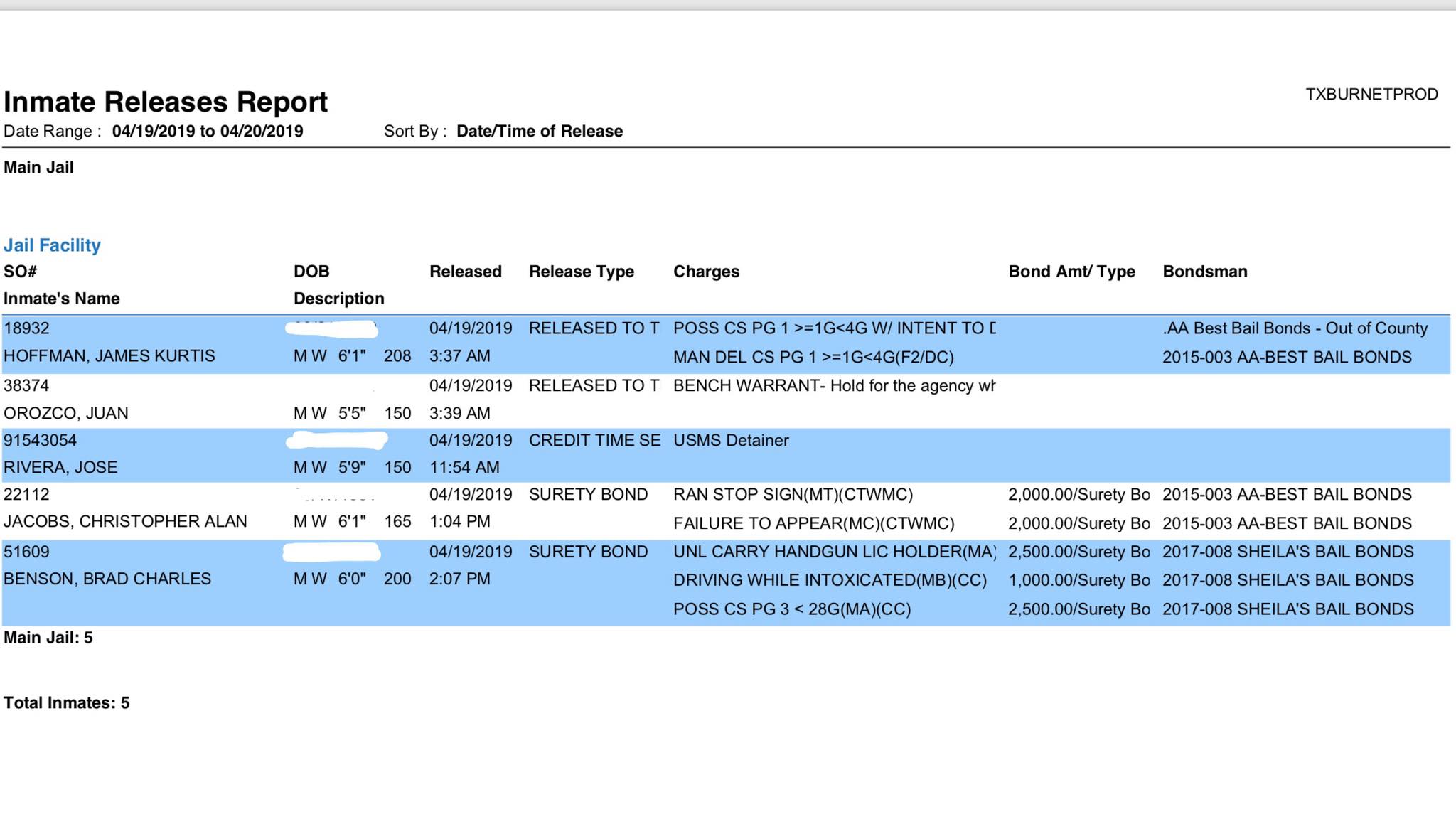
Task: Click charge POSS CS PG 1 W/ INTENT
Action: (835, 328)
